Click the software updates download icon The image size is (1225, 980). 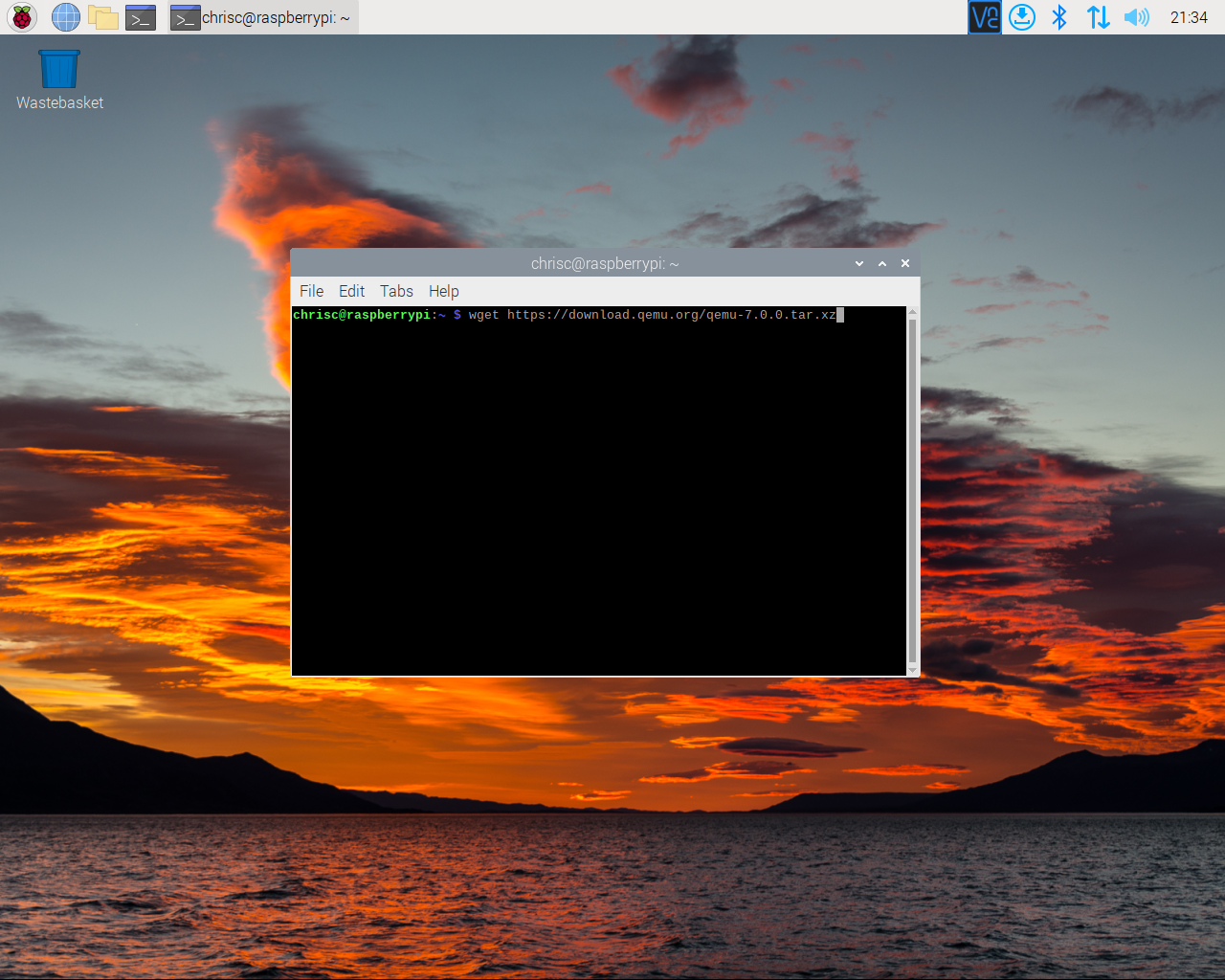1022,17
